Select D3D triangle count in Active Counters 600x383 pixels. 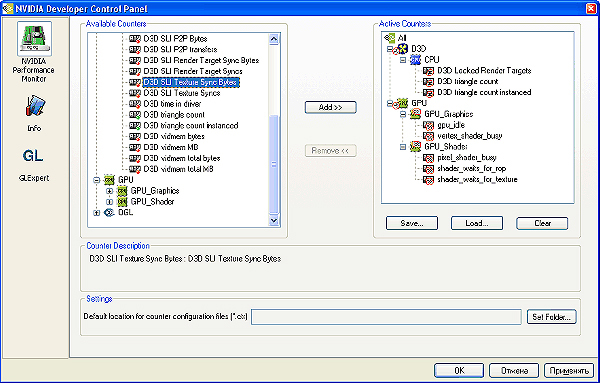(x=468, y=81)
